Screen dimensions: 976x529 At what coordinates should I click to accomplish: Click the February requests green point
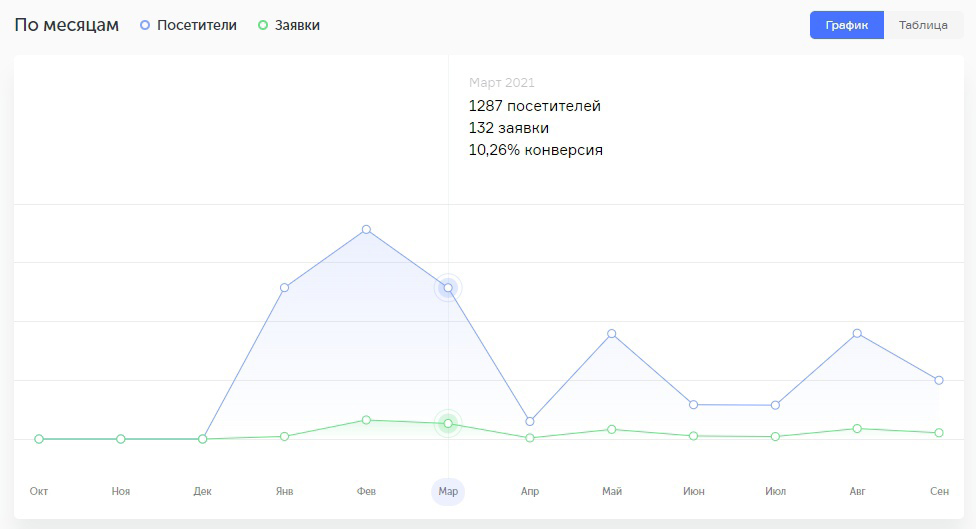pos(366,420)
